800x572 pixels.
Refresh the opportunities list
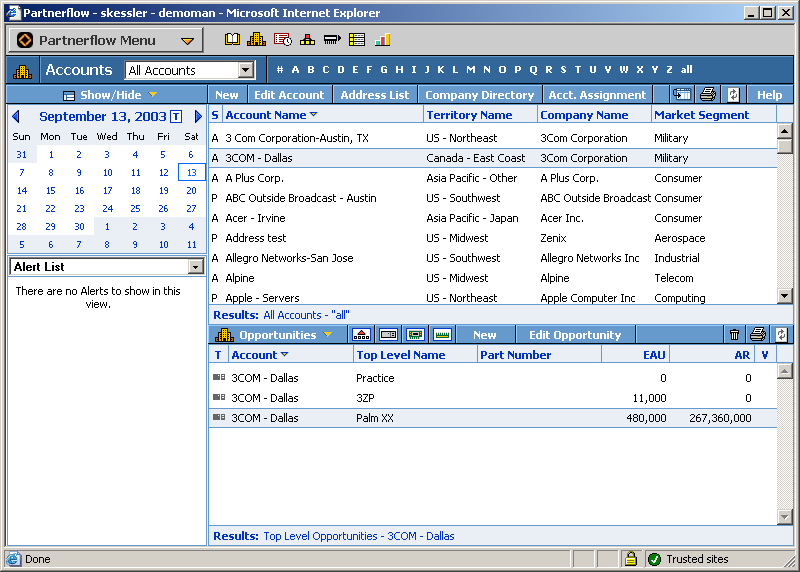click(782, 335)
